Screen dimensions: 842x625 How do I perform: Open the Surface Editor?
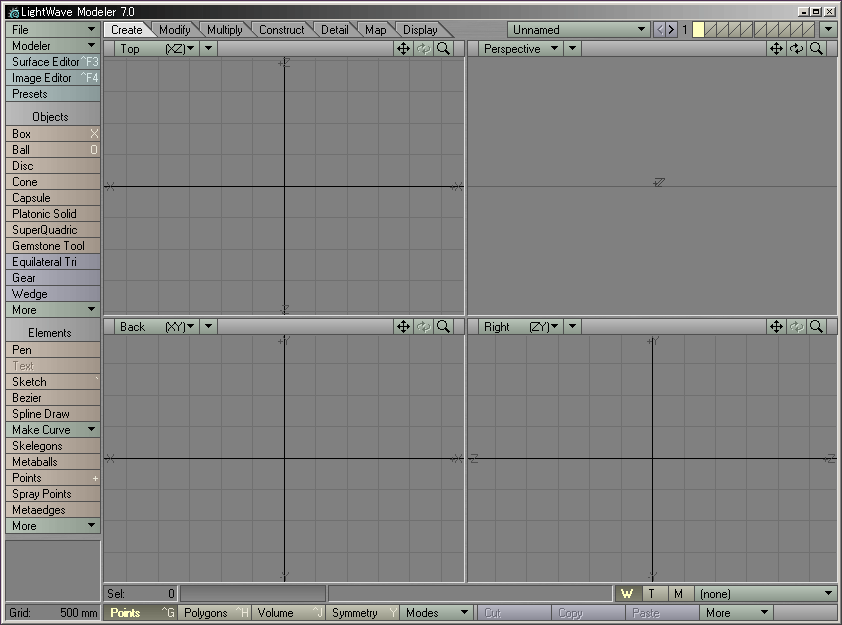pyautogui.click(x=45, y=61)
